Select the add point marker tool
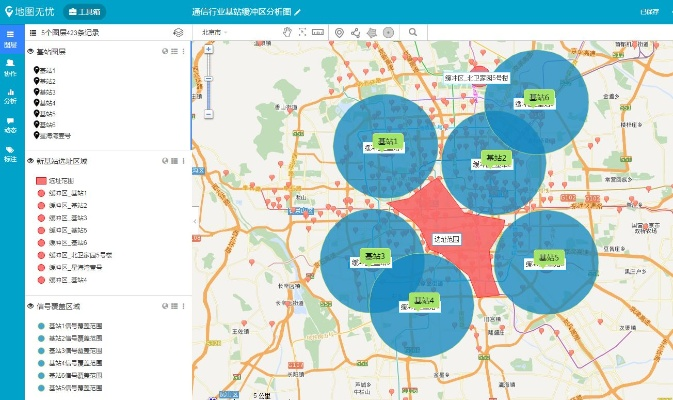 (339, 32)
